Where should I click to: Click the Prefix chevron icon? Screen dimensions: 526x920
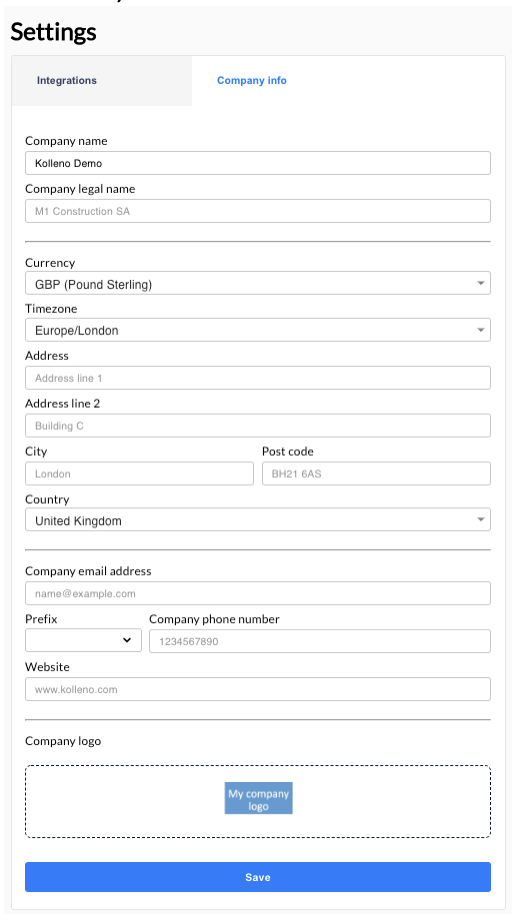127,640
